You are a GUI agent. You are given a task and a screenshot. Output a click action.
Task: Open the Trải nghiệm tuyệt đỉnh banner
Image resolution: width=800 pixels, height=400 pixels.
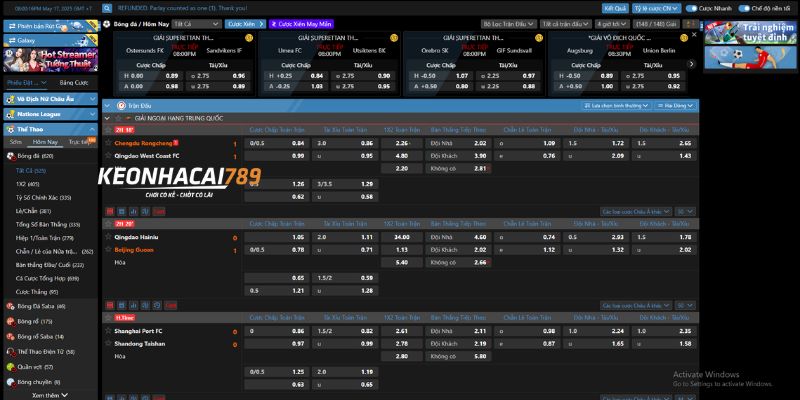tap(750, 33)
